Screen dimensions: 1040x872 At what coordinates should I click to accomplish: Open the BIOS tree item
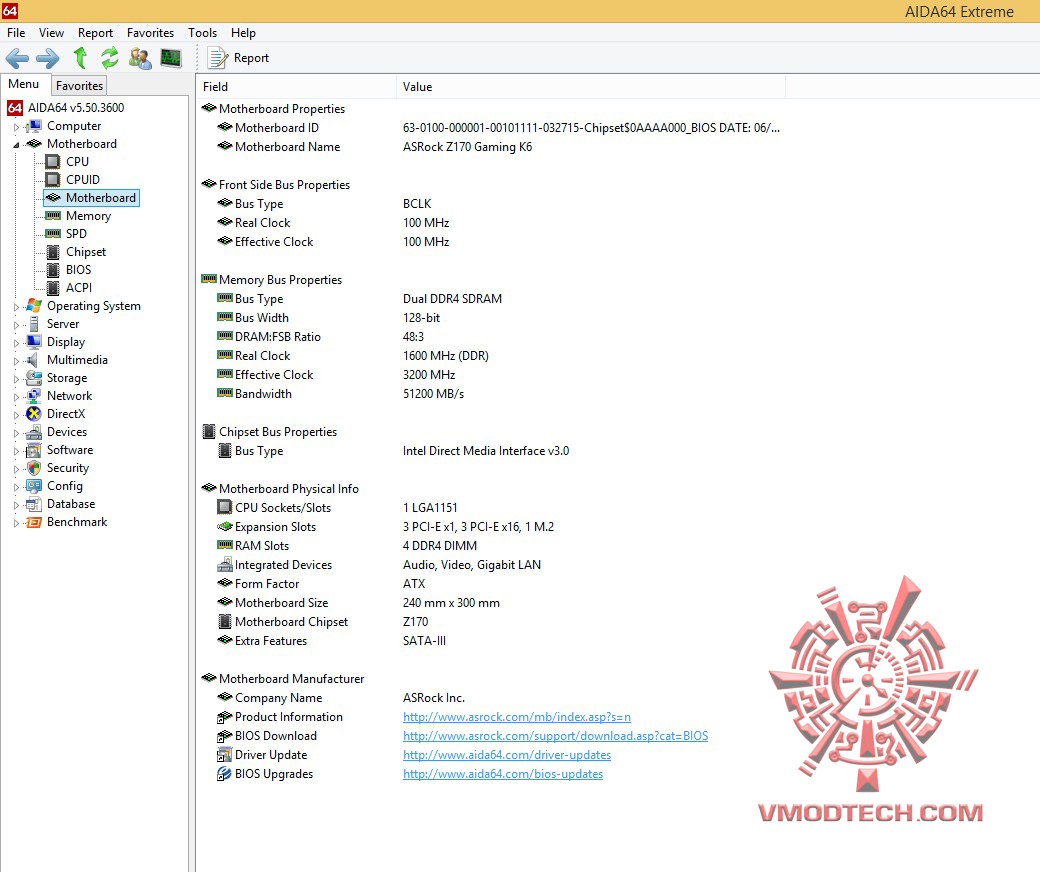[x=78, y=270]
